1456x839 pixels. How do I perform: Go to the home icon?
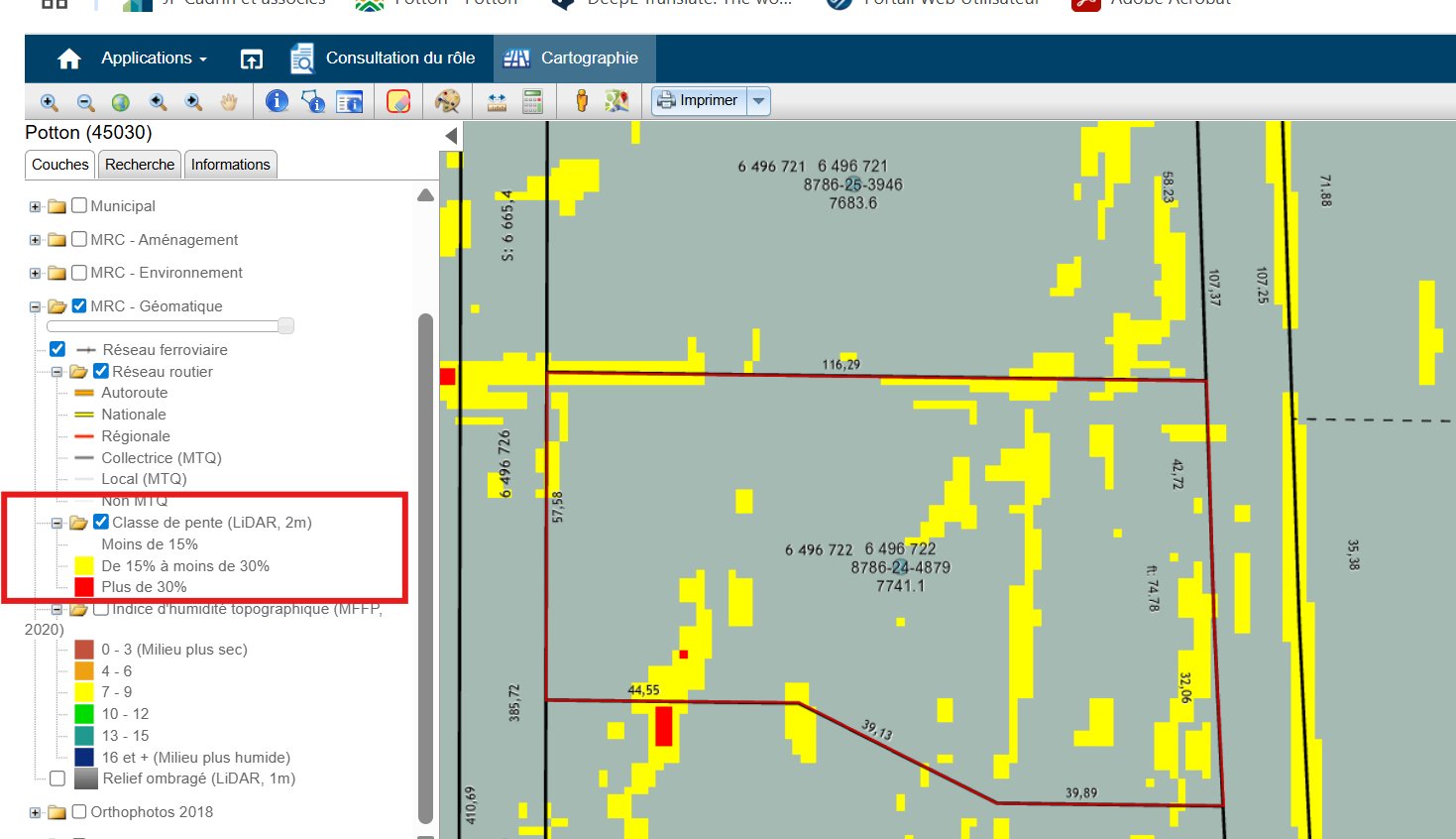pos(69,59)
